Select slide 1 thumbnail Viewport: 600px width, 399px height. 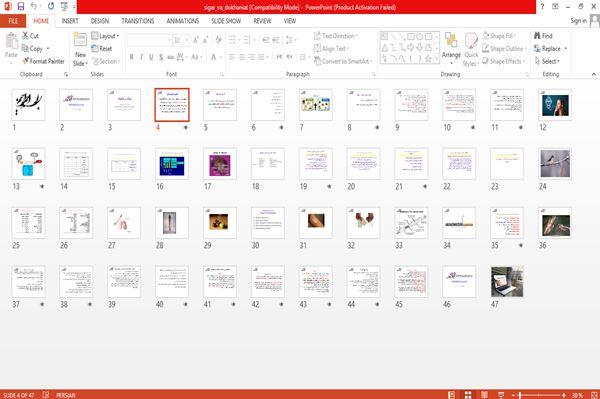pyautogui.click(x=28, y=105)
